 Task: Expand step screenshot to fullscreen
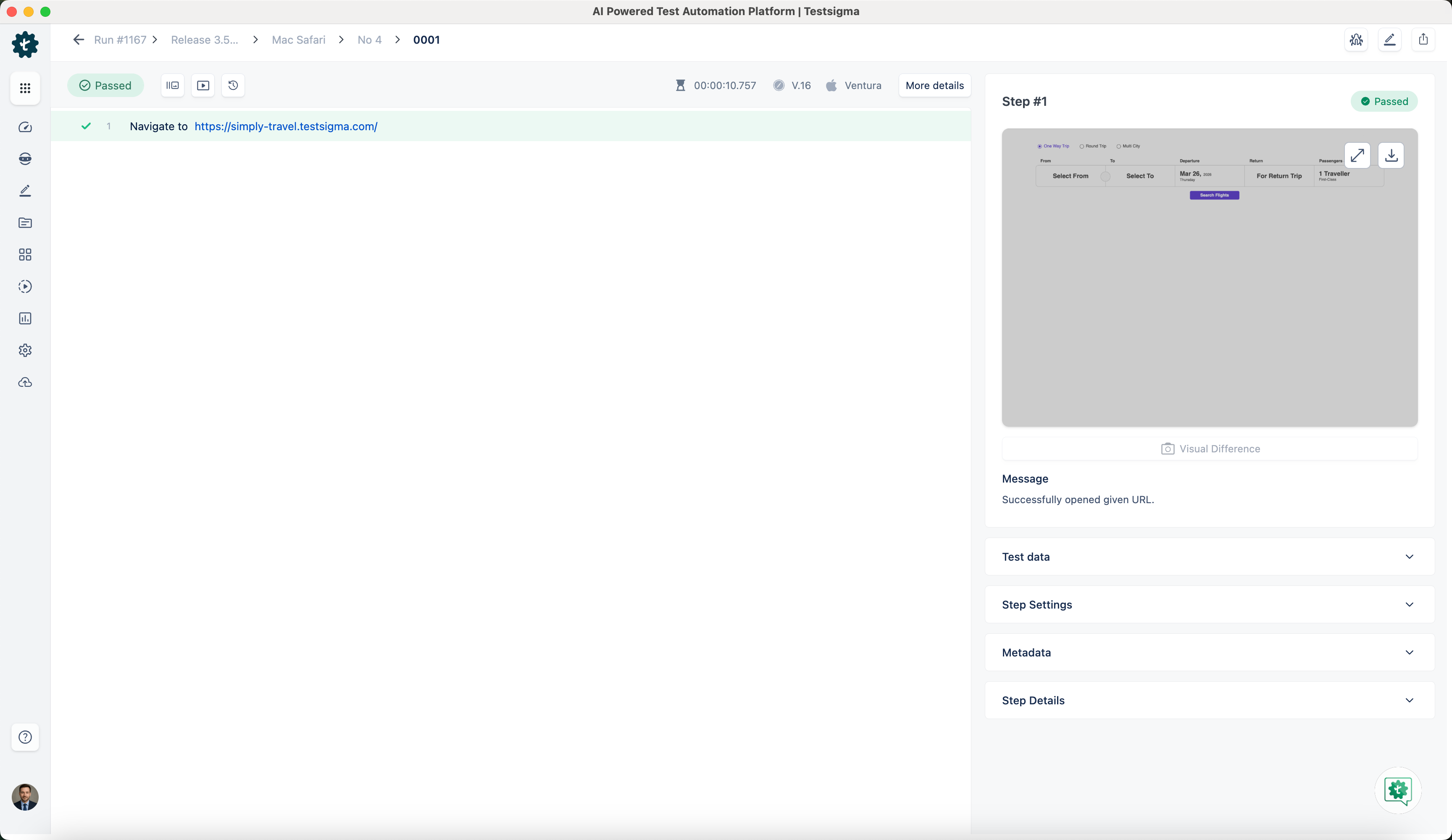1357,155
